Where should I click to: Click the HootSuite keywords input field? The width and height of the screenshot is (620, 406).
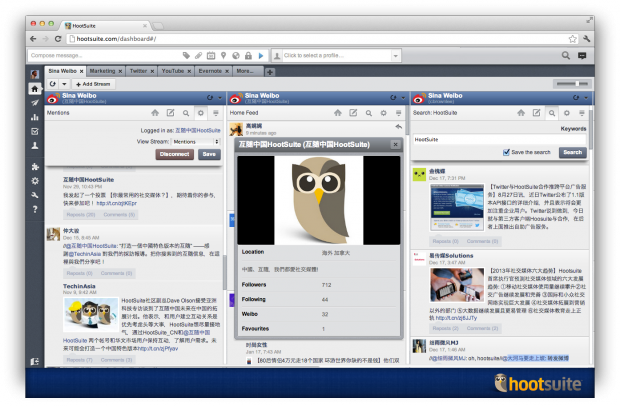point(499,140)
